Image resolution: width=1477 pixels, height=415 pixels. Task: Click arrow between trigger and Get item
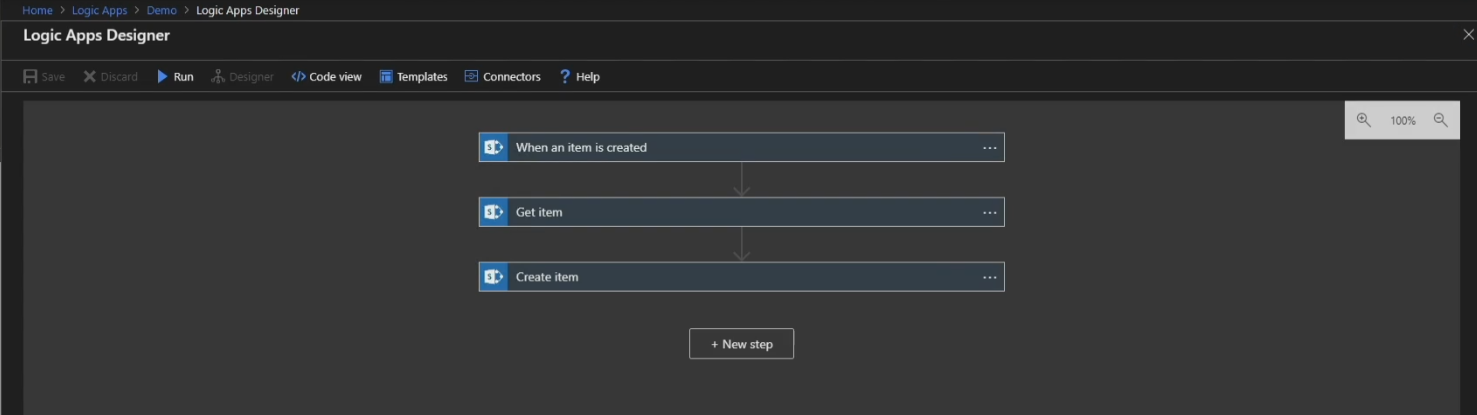click(x=741, y=180)
